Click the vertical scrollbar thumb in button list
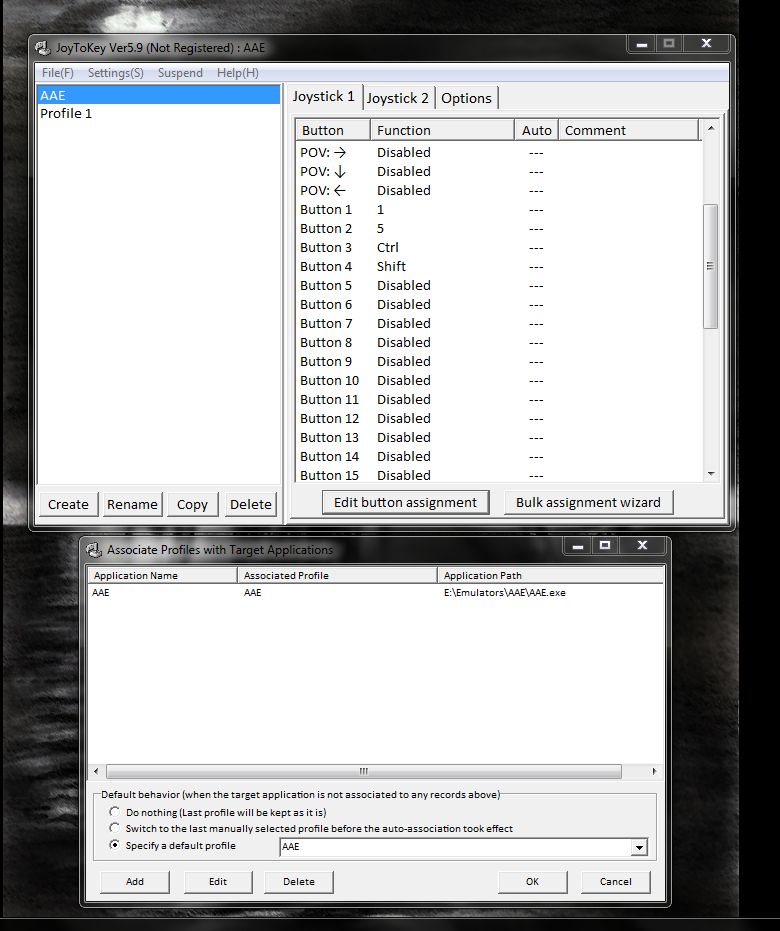Viewport: 780px width, 931px height. click(711, 266)
